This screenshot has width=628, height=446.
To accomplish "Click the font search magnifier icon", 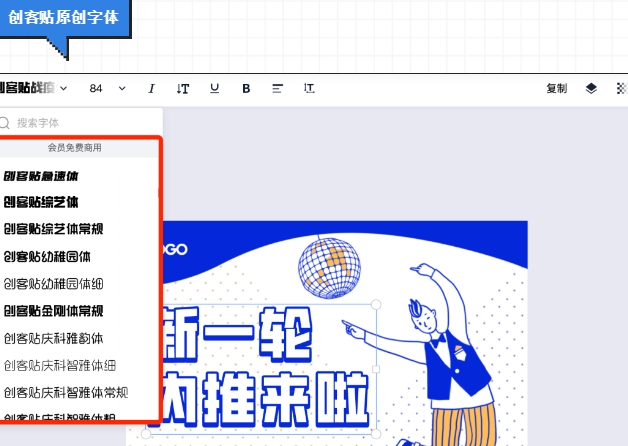I will coord(4,123).
